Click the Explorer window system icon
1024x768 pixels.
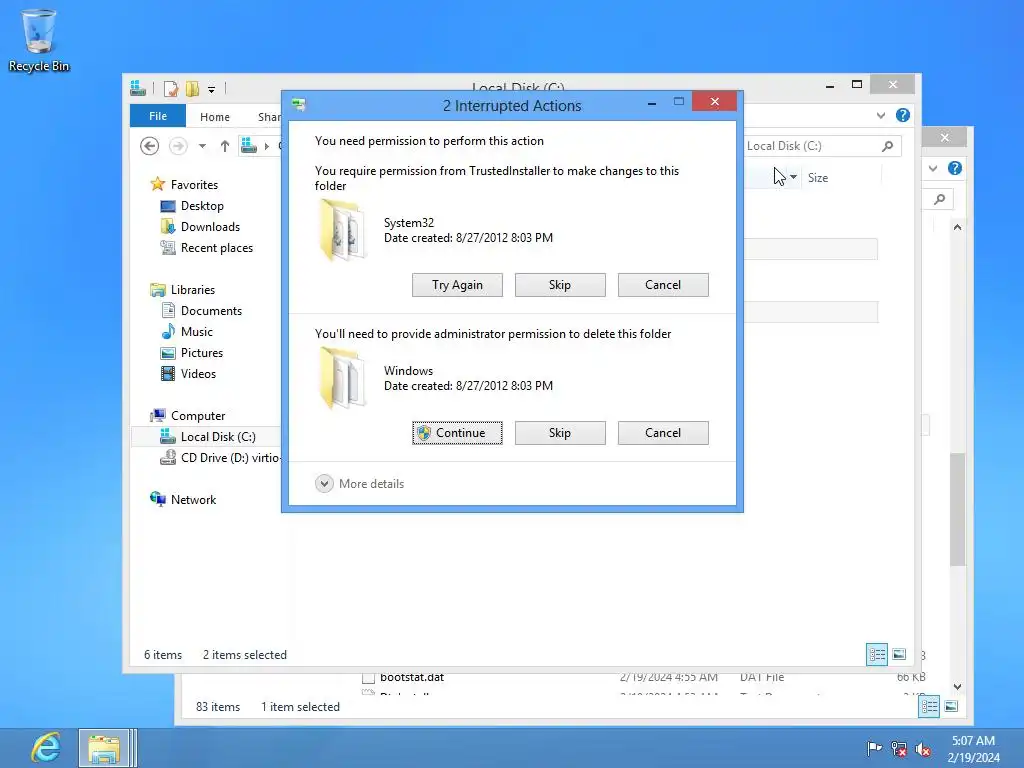coord(138,88)
